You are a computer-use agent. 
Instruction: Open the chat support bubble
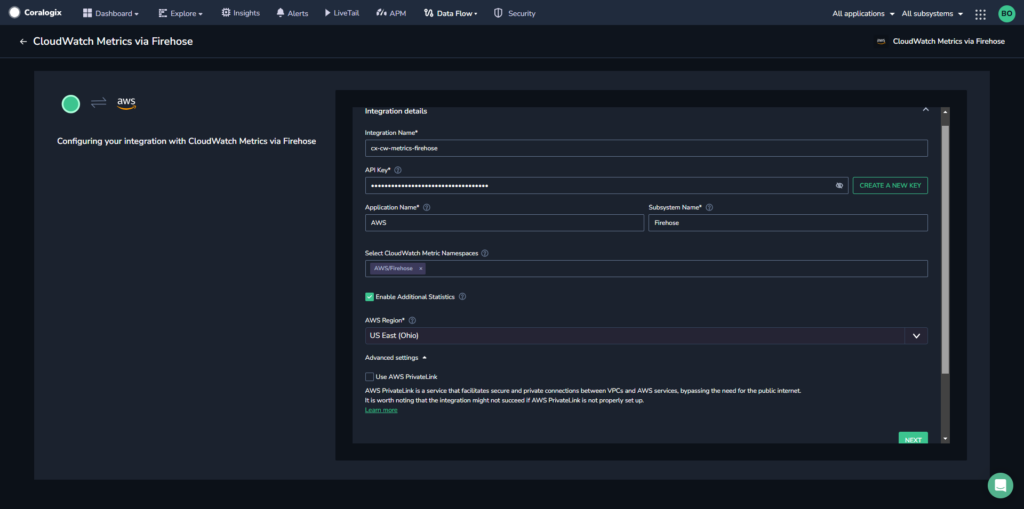pos(1000,485)
